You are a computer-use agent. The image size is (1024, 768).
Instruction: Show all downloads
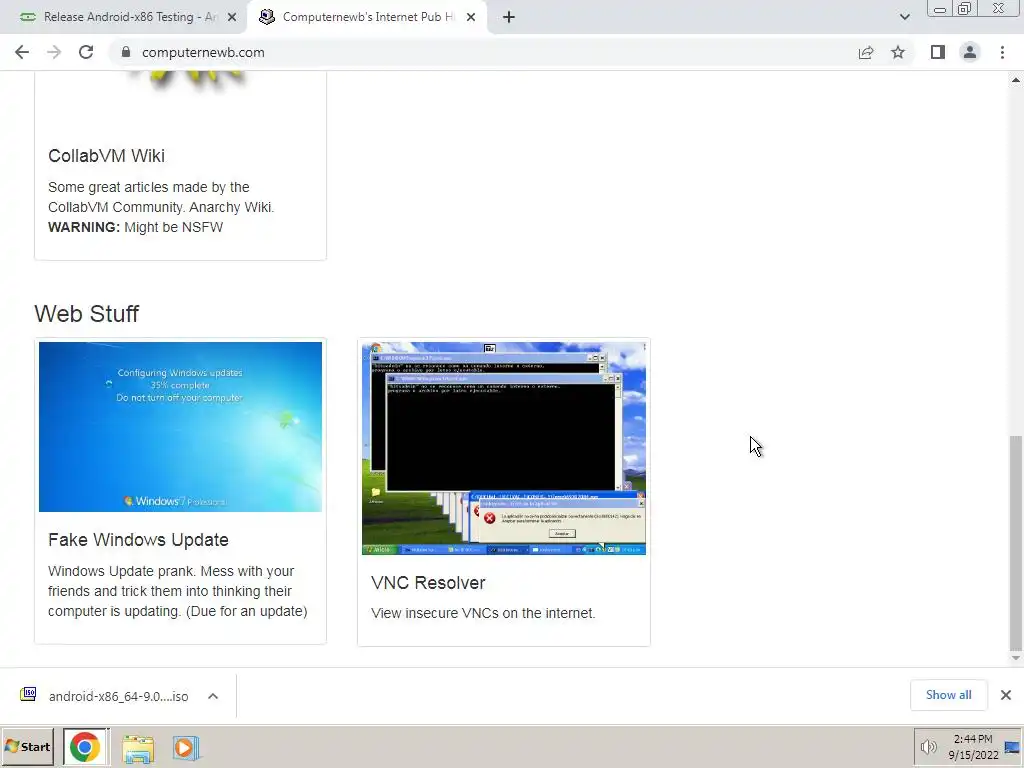coord(949,695)
